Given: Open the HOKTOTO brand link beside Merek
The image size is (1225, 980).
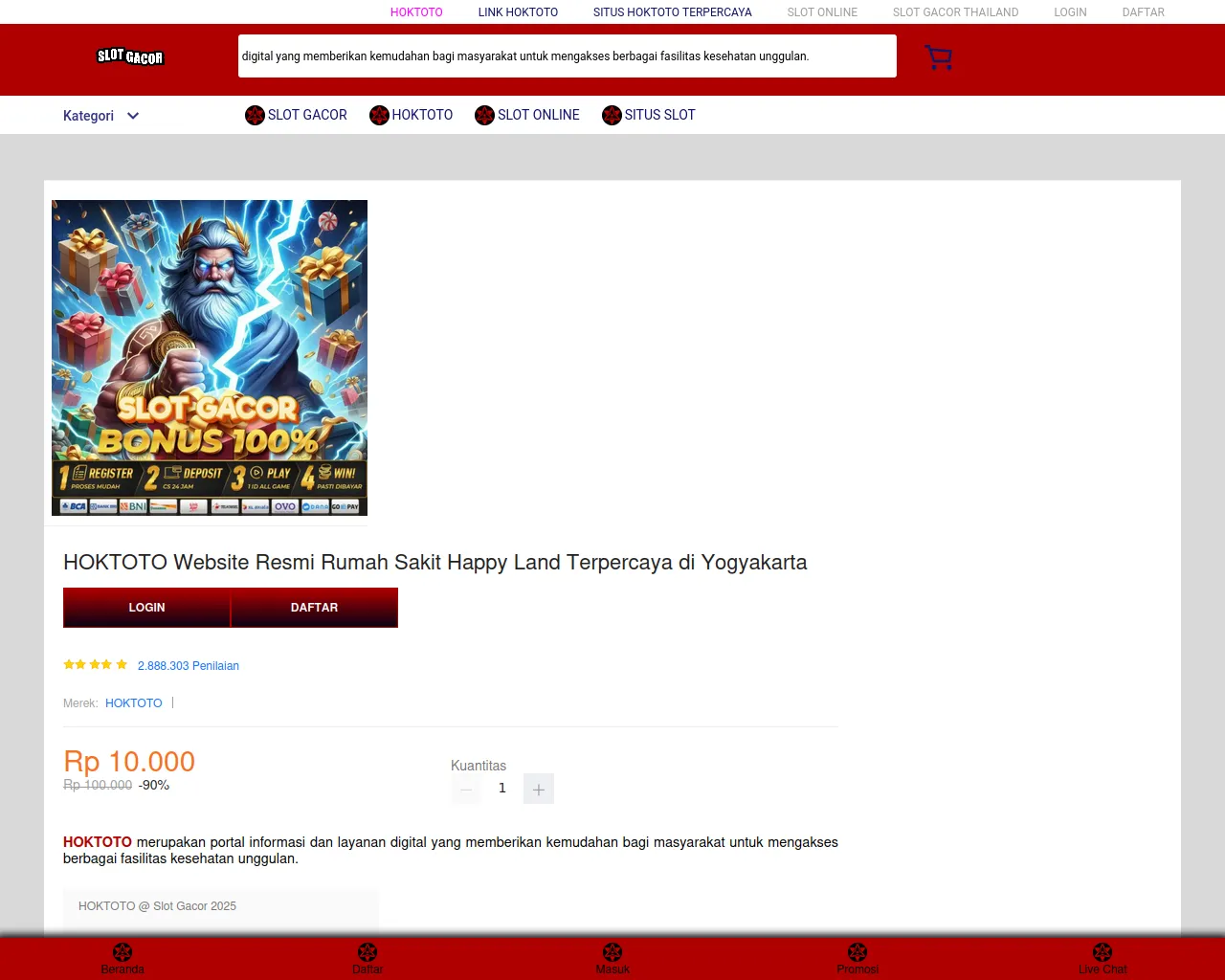Looking at the screenshot, I should [134, 703].
